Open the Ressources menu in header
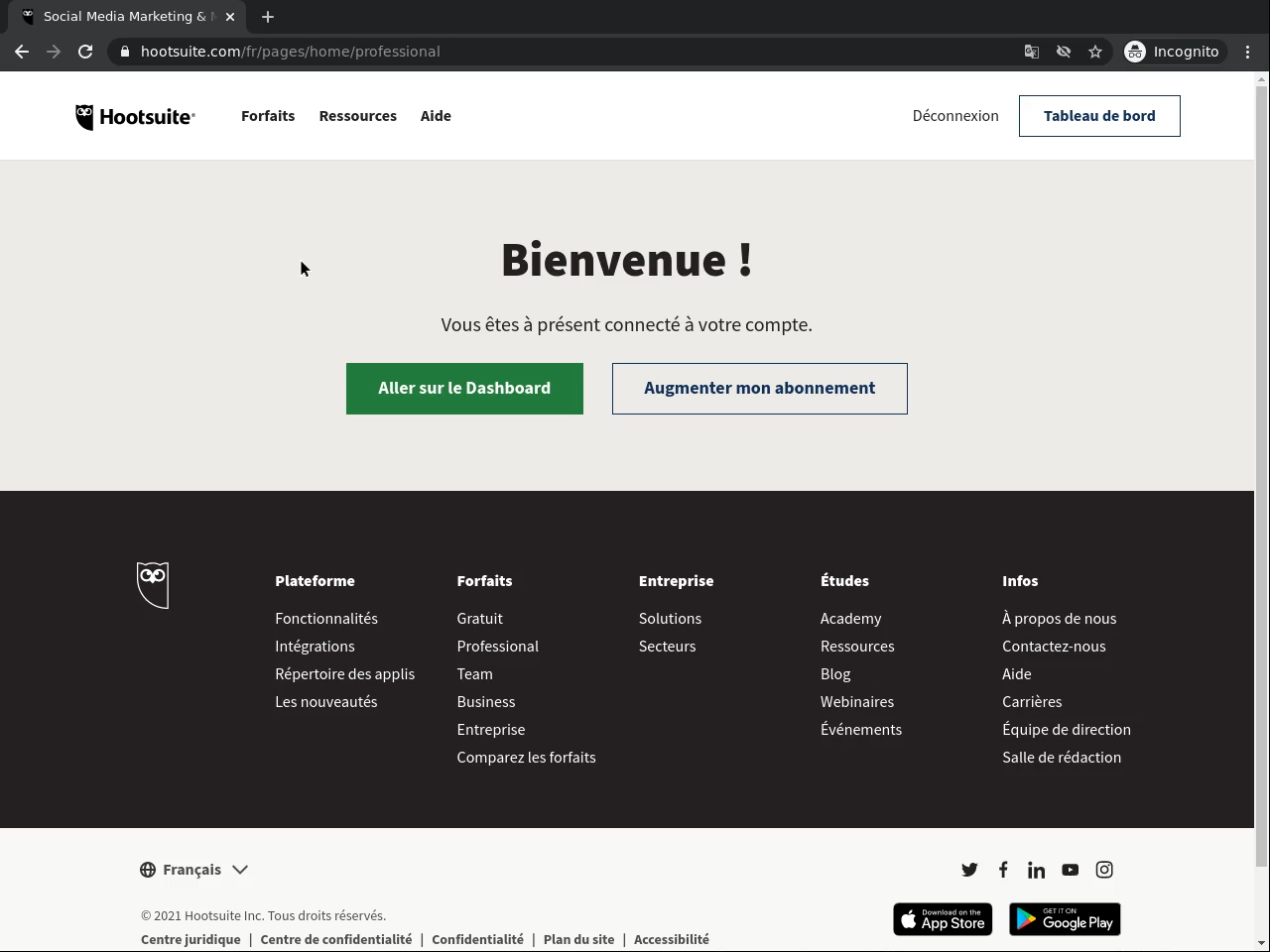Screen dimensions: 1270x952 358,116
